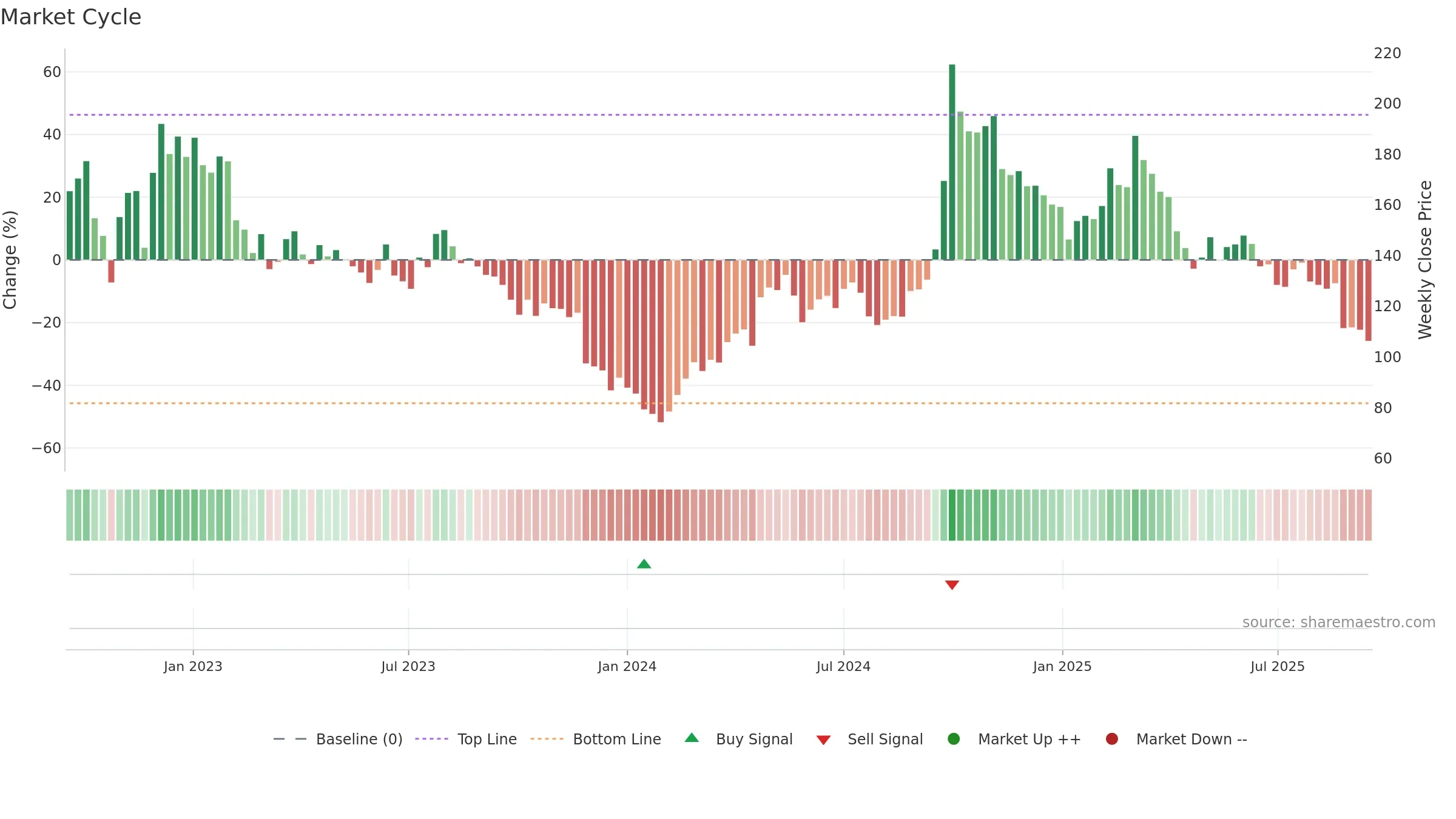The width and height of the screenshot is (1456, 819).
Task: Click the purple dotted top line in chart
Action: pos(719,115)
